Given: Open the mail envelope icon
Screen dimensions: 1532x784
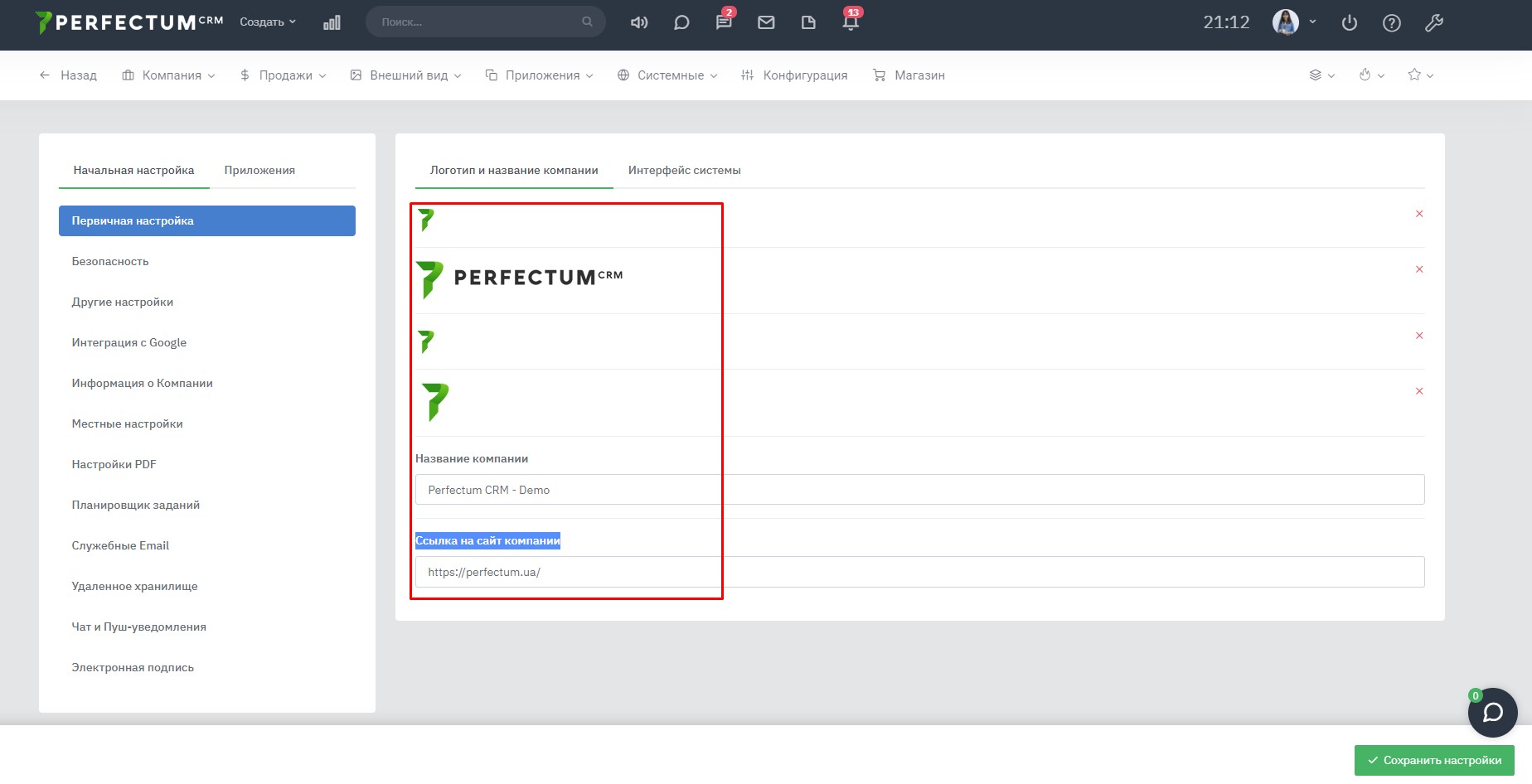Looking at the screenshot, I should click(x=766, y=22).
